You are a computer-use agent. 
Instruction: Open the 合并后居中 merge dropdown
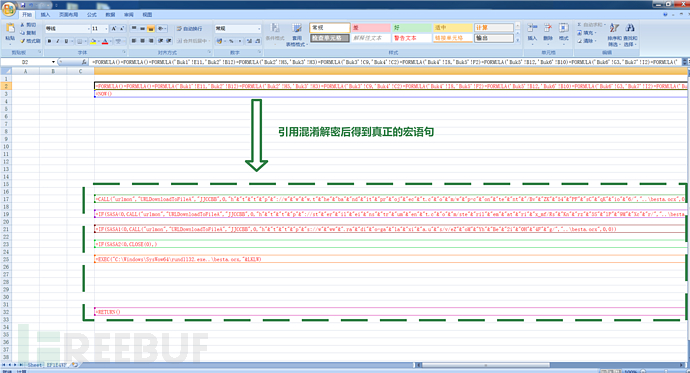click(209, 41)
